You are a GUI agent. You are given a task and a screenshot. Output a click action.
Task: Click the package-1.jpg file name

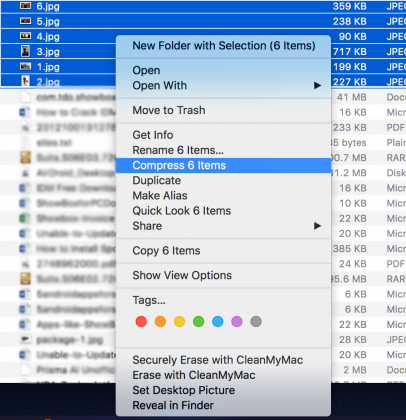tap(69, 340)
